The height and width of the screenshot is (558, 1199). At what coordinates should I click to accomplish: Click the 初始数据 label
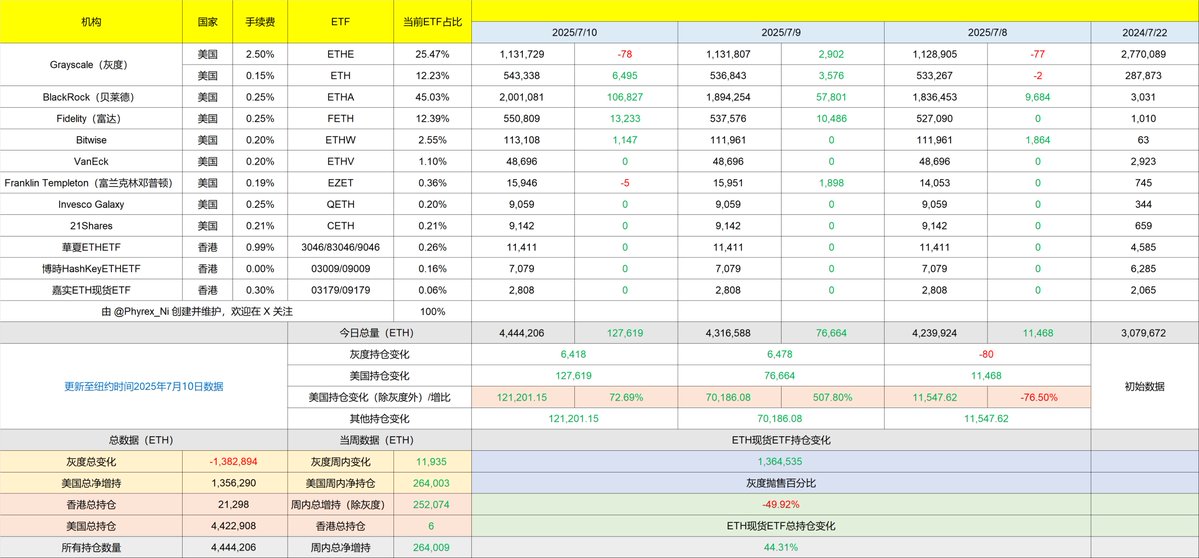1145,386
